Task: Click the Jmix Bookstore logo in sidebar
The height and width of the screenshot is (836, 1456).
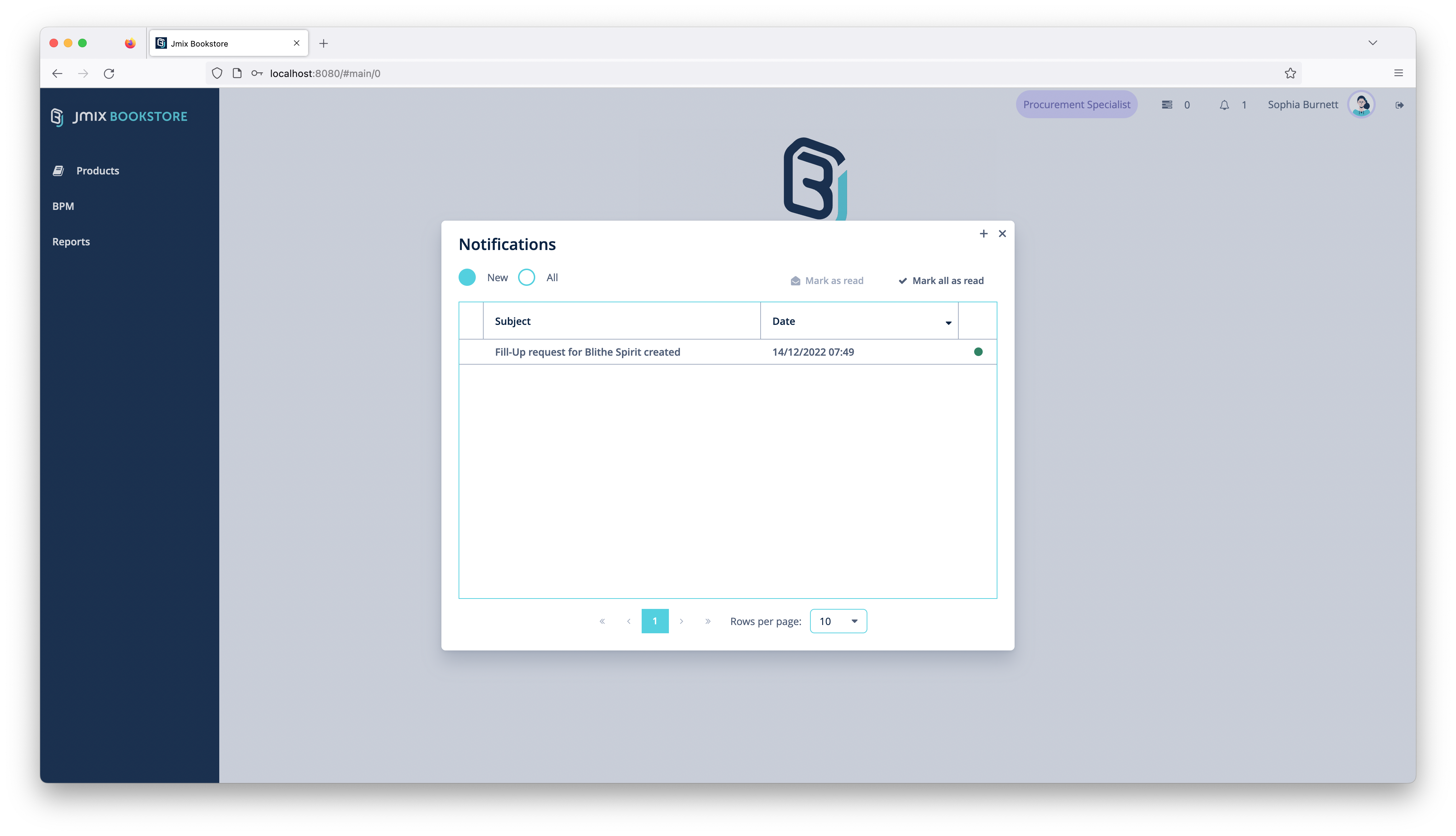Action: pos(119,116)
